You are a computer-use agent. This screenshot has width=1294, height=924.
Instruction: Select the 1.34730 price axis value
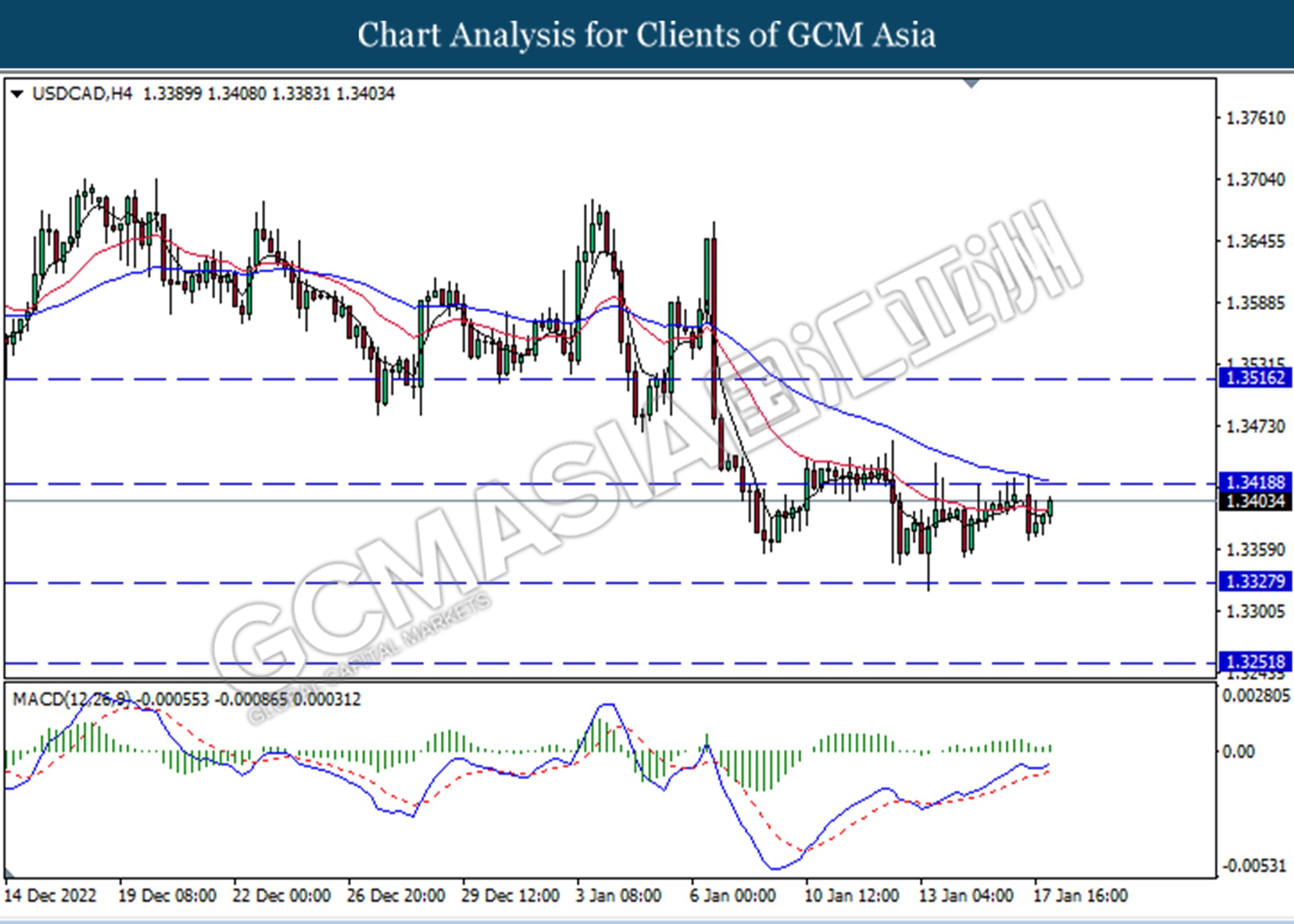(x=1256, y=426)
